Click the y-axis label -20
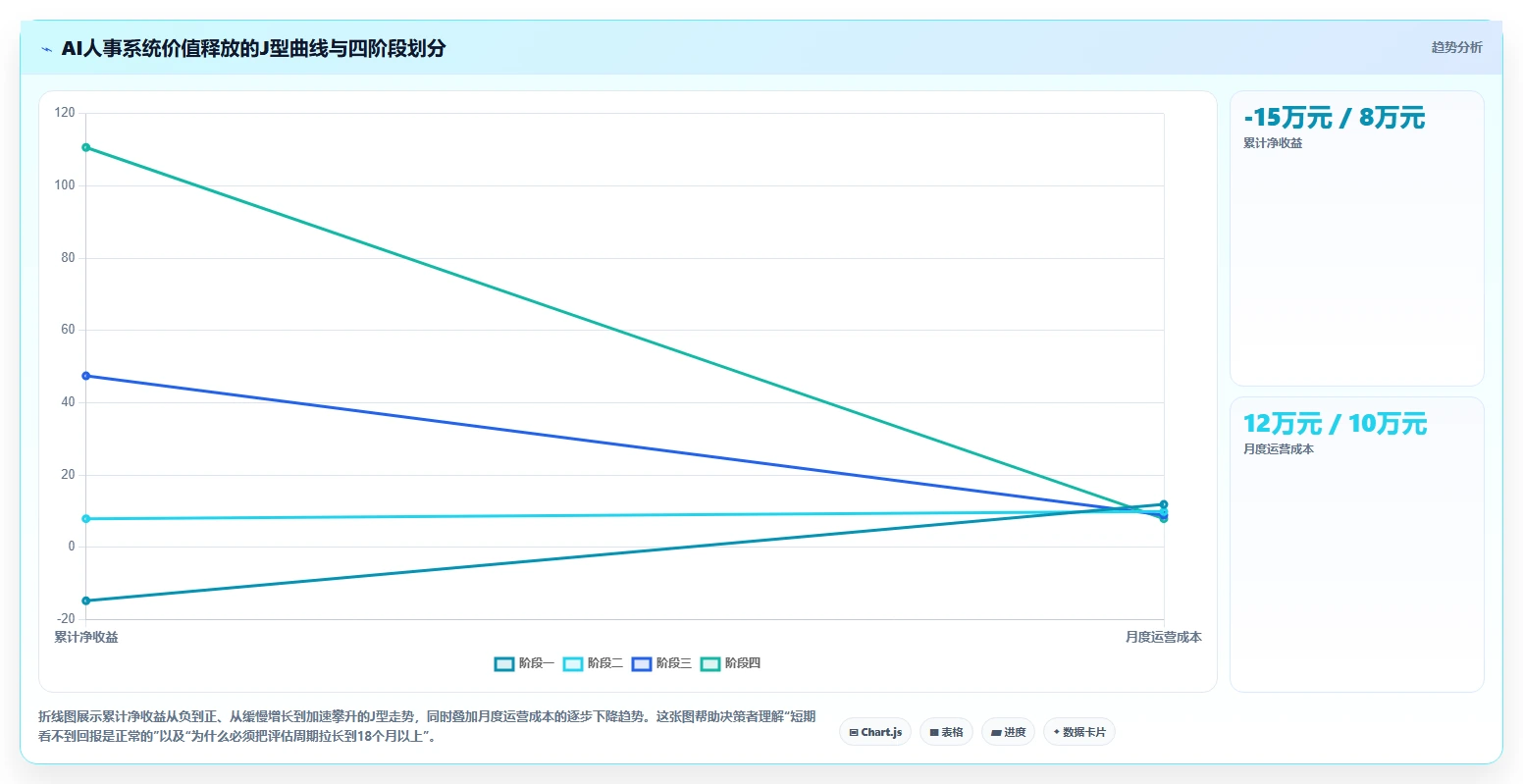 (65, 619)
